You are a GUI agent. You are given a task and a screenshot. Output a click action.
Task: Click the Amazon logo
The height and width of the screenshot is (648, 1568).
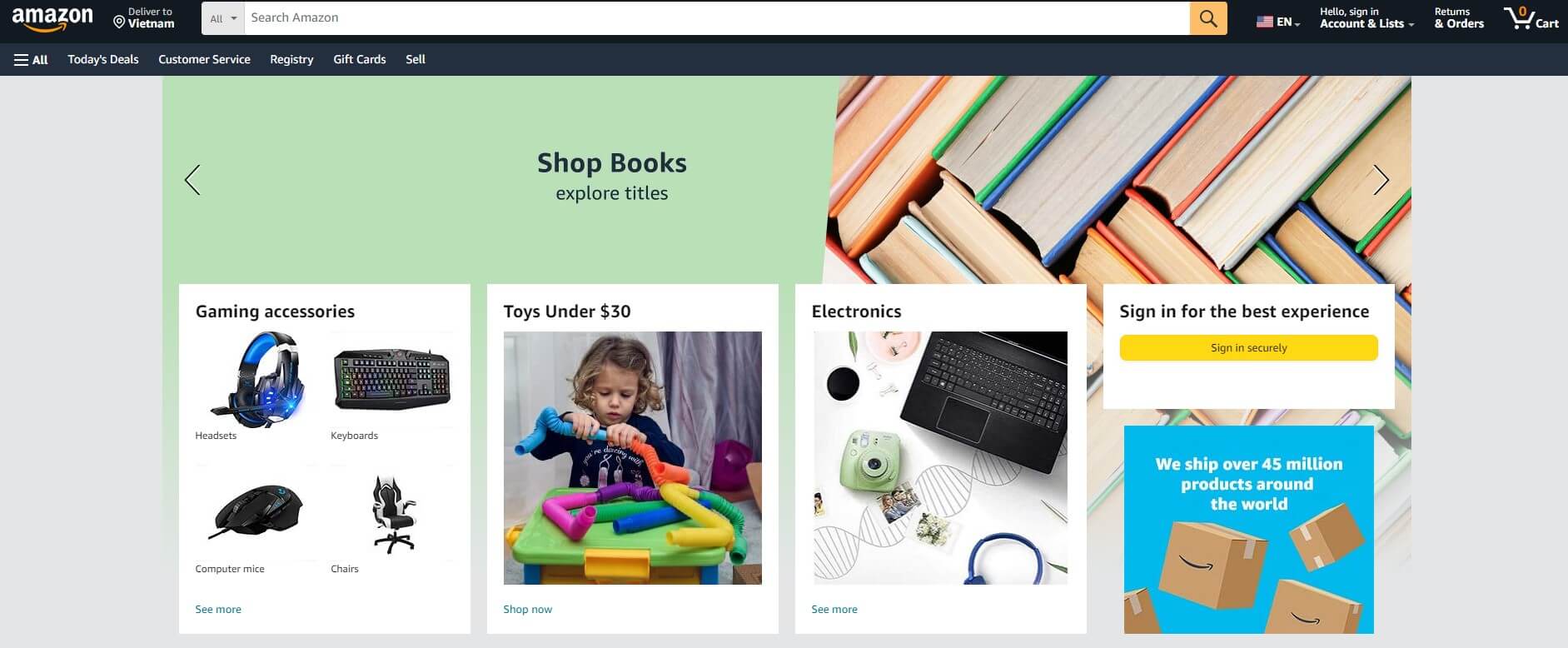pyautogui.click(x=52, y=18)
